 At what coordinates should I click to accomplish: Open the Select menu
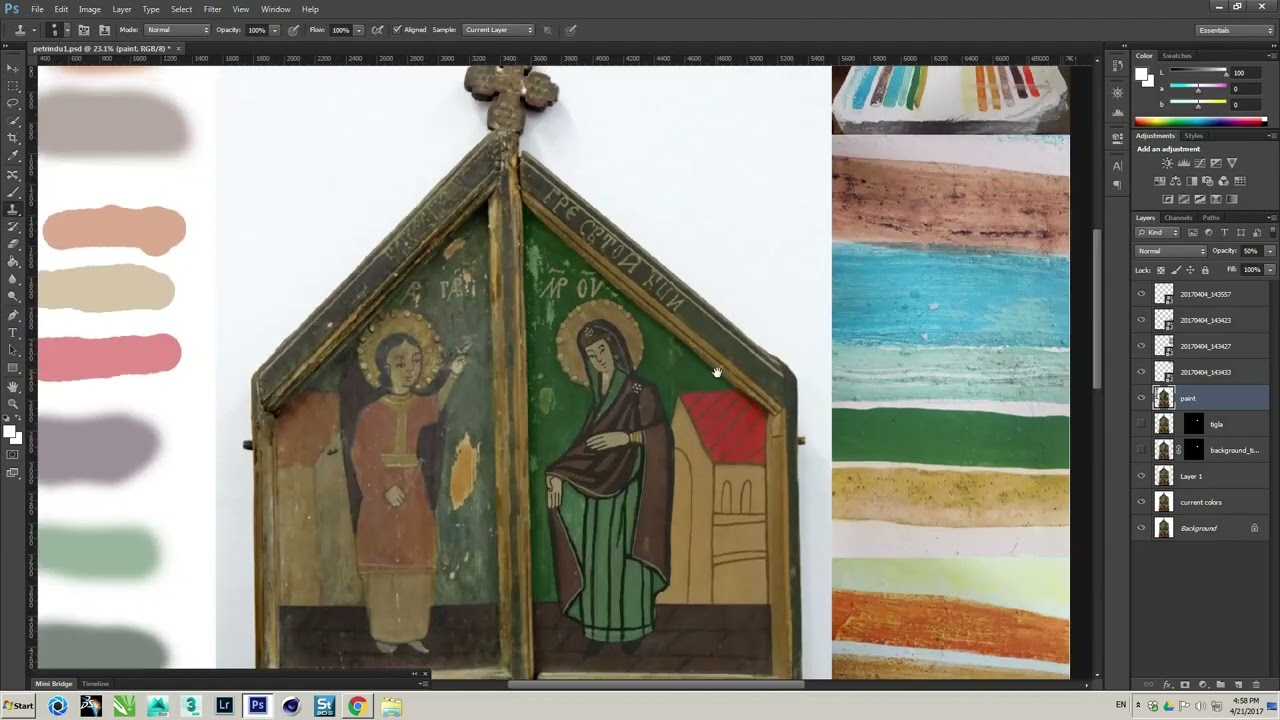[181, 9]
